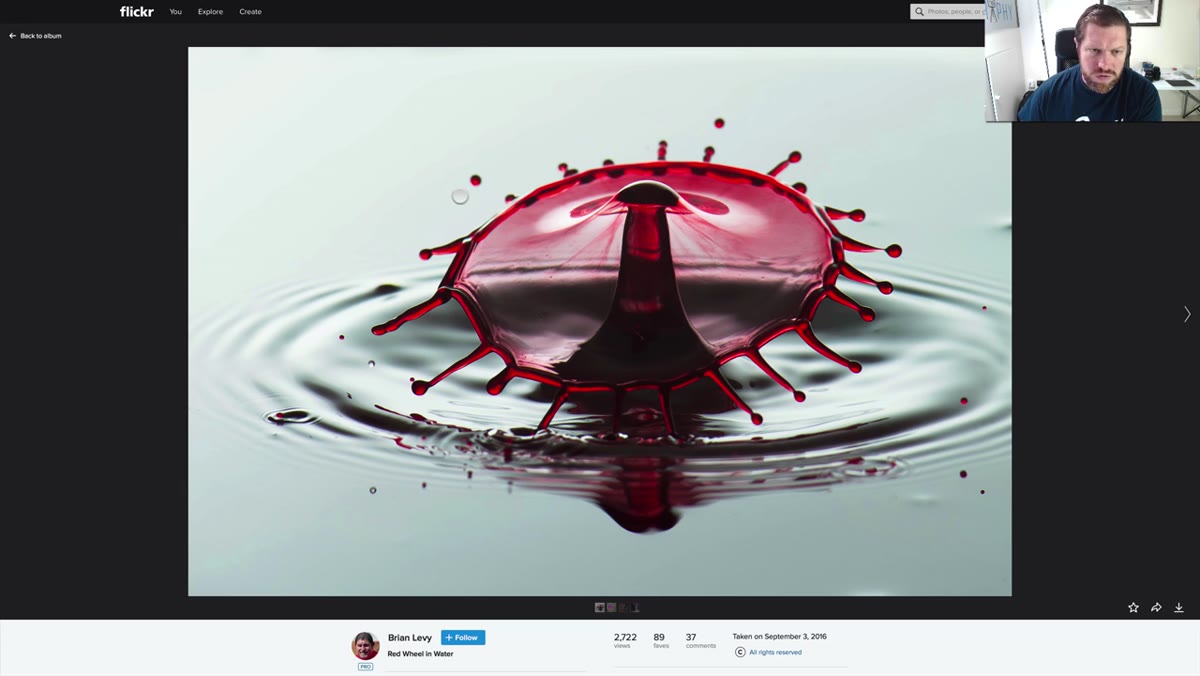Share the photo using the arrow icon
Image resolution: width=1200 pixels, height=676 pixels.
click(x=1156, y=607)
